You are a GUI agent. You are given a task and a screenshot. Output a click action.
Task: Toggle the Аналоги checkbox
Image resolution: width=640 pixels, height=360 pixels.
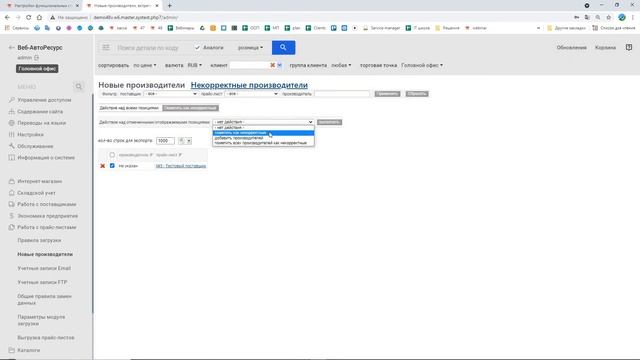pos(198,48)
